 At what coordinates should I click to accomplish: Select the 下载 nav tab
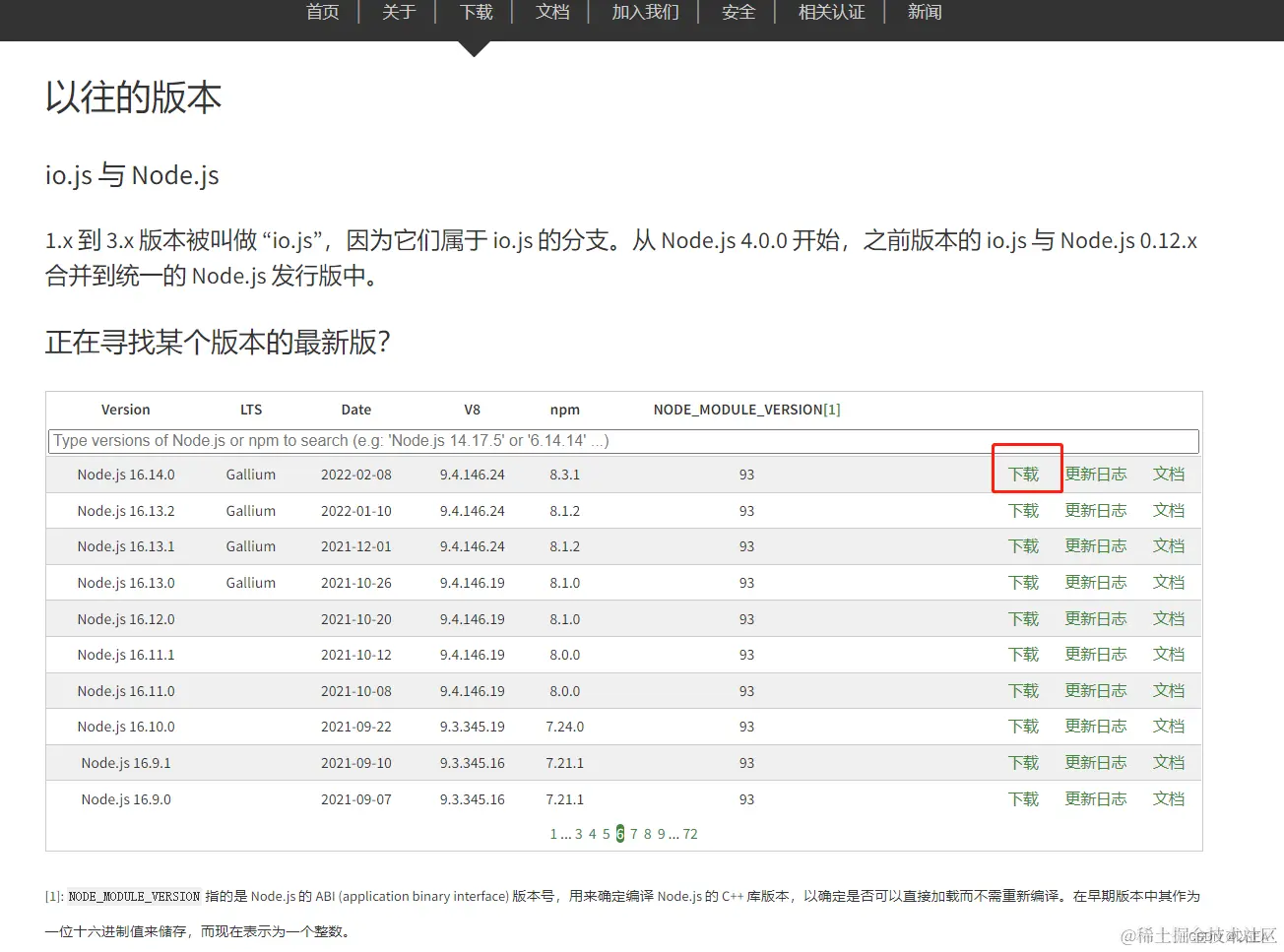click(x=476, y=12)
